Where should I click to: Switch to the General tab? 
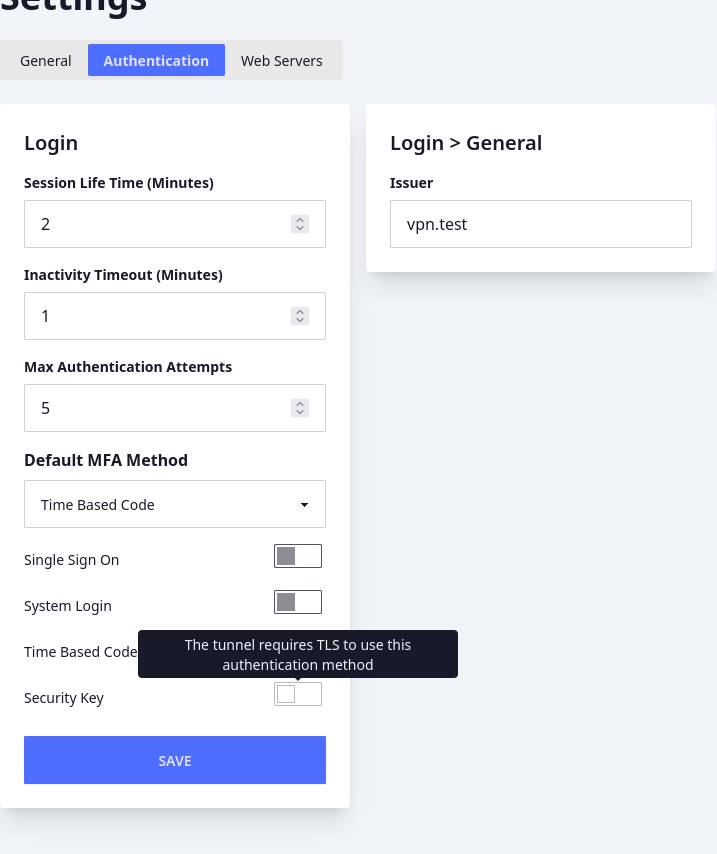point(46,60)
